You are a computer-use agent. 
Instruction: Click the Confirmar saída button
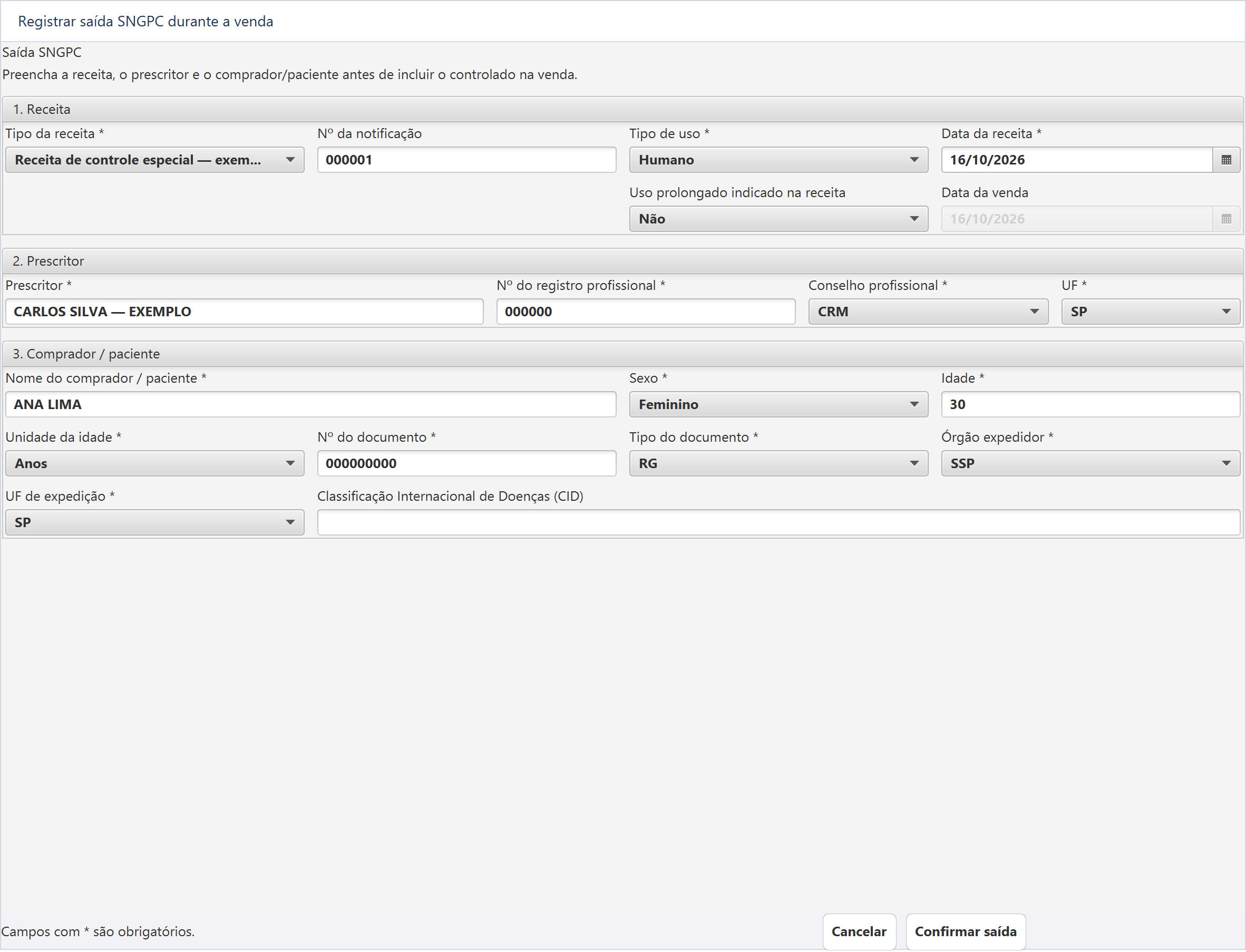click(966, 931)
